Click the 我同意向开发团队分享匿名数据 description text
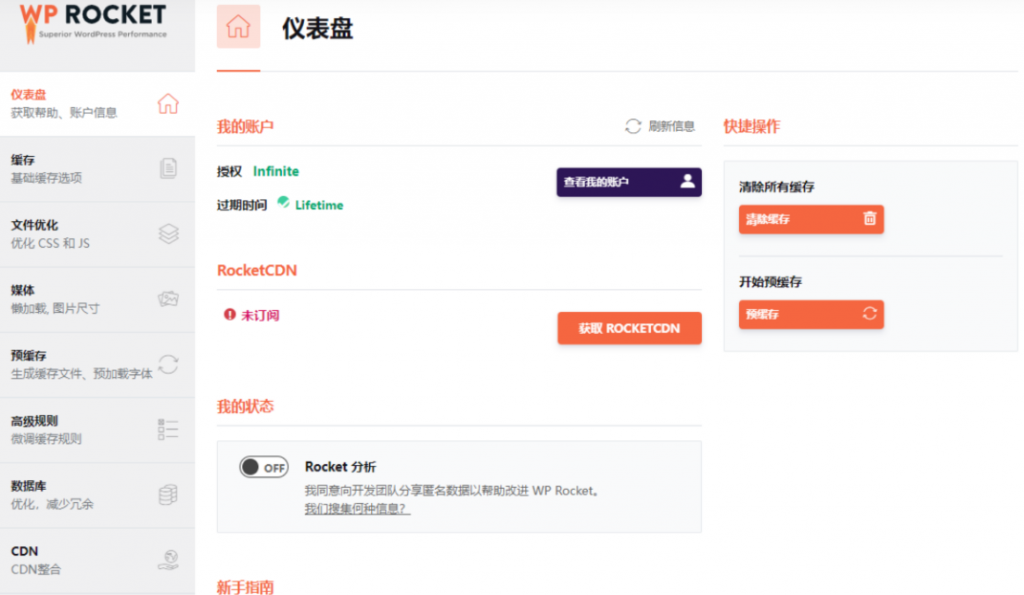 click(x=452, y=490)
